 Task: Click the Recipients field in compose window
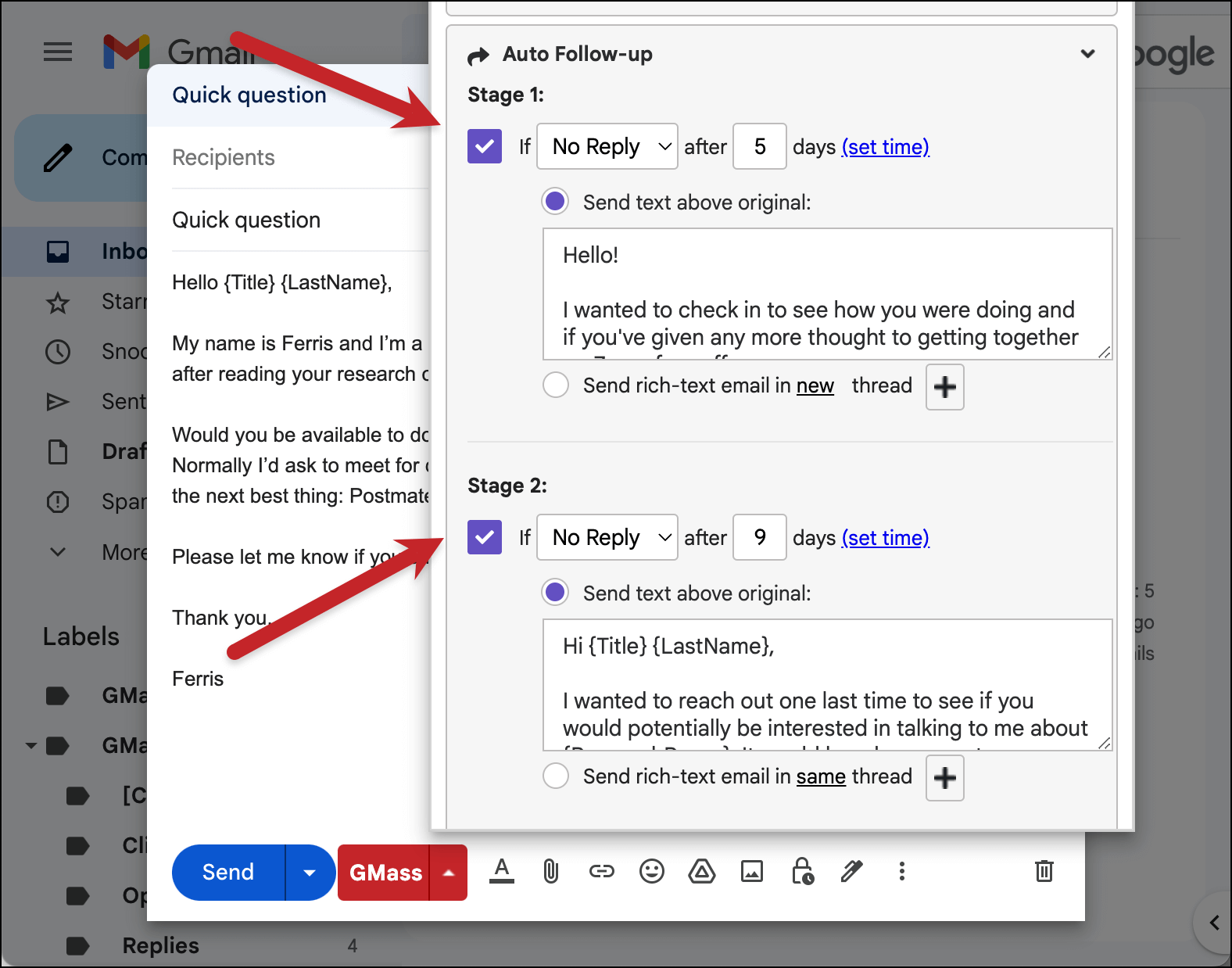coord(300,157)
